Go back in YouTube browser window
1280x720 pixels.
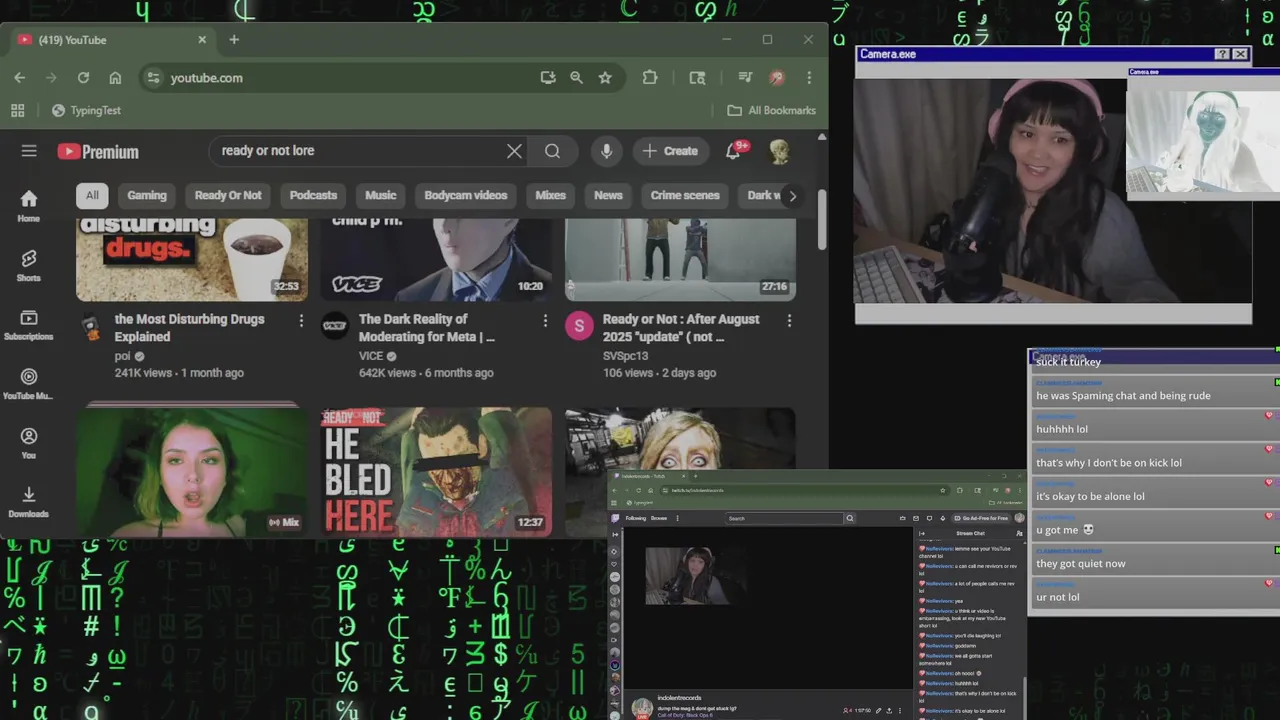[20, 77]
